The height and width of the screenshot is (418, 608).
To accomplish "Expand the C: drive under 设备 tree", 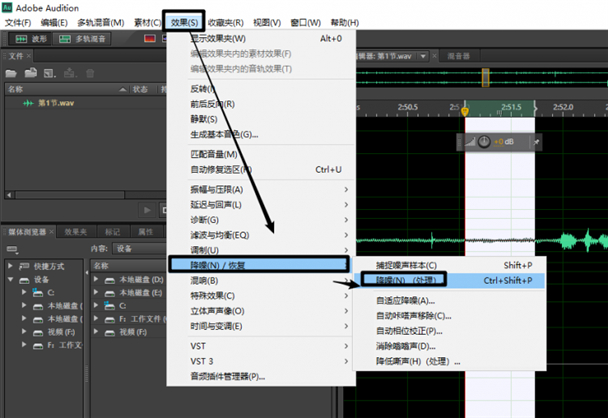I will pyautogui.click(x=24, y=292).
